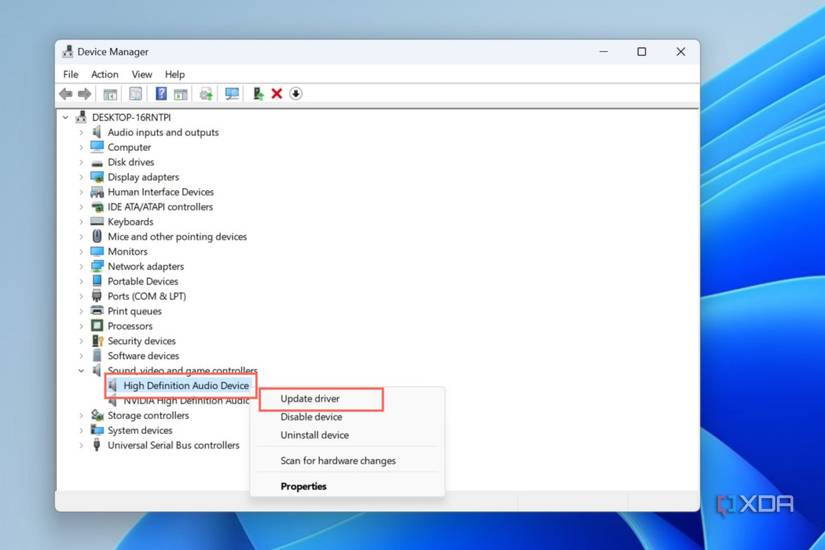Click the Audio inputs and outputs speaker icon

97,132
